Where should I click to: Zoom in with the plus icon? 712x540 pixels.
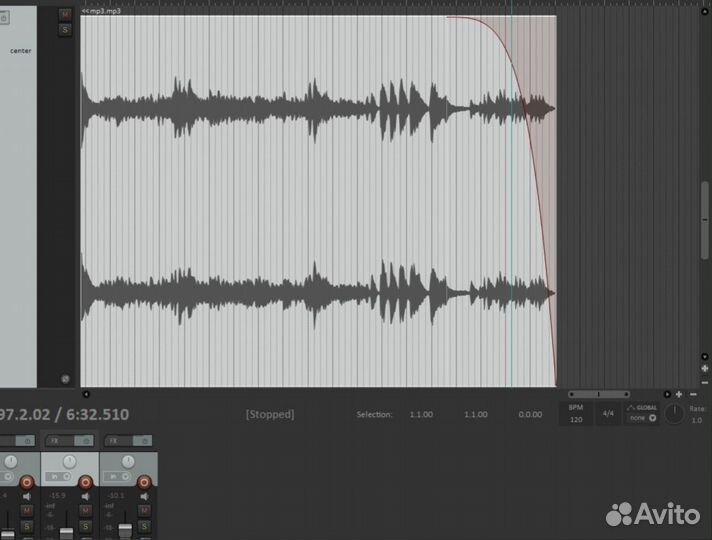point(679,394)
